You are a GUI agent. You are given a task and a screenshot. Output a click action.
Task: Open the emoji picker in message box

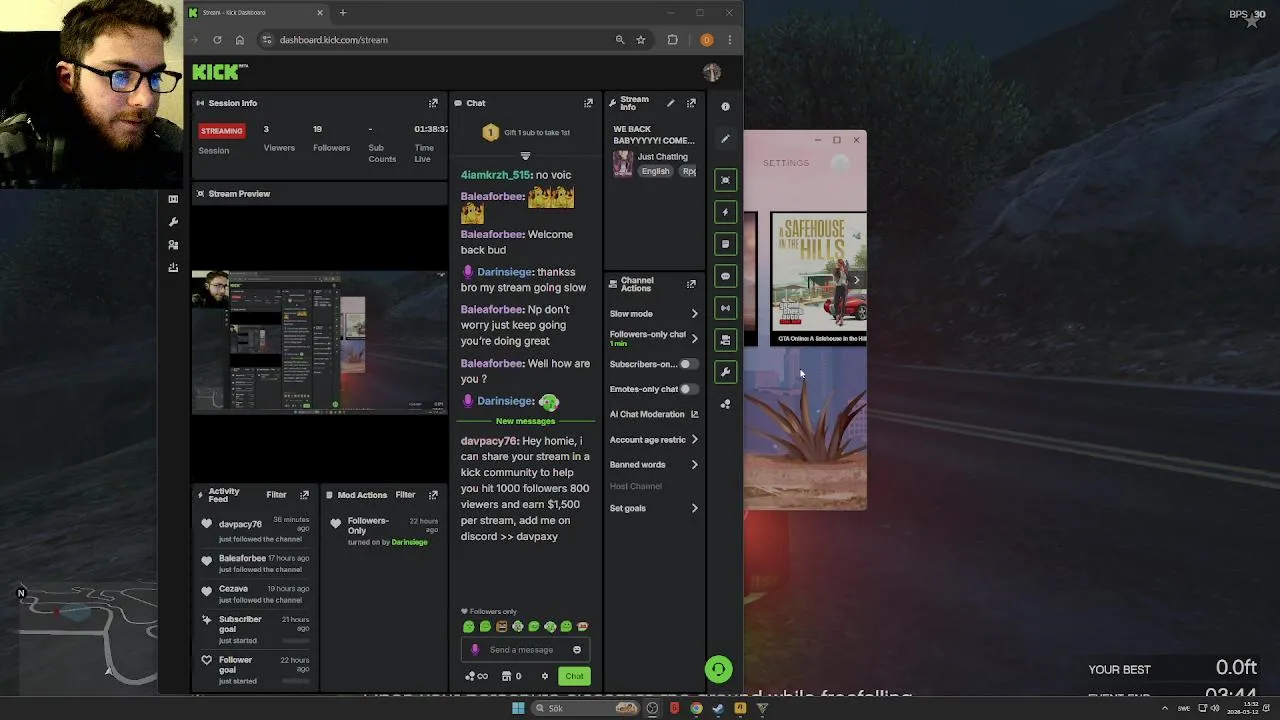[x=577, y=650]
